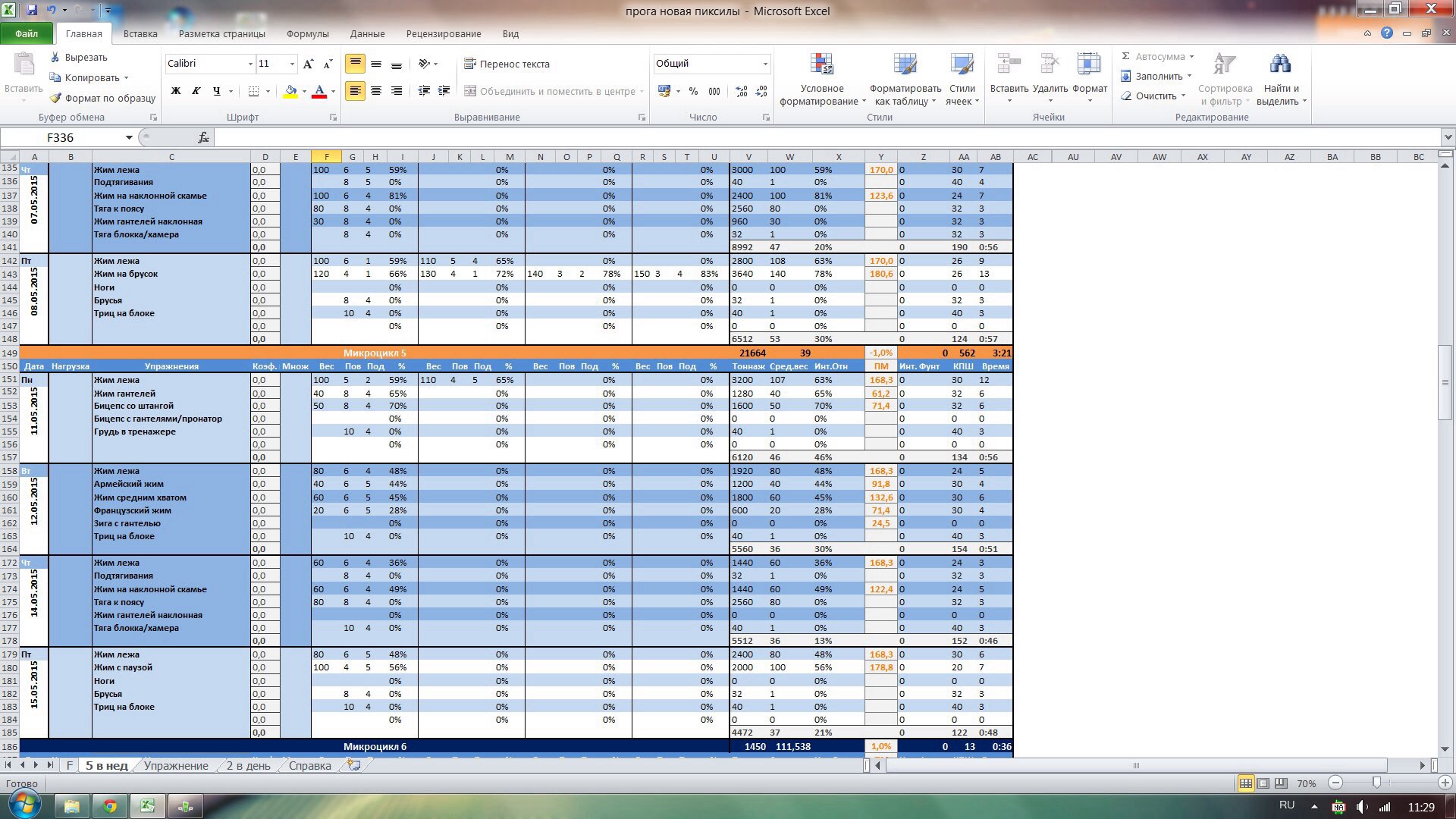Expand the font name Calibri dropdown

pyautogui.click(x=250, y=64)
